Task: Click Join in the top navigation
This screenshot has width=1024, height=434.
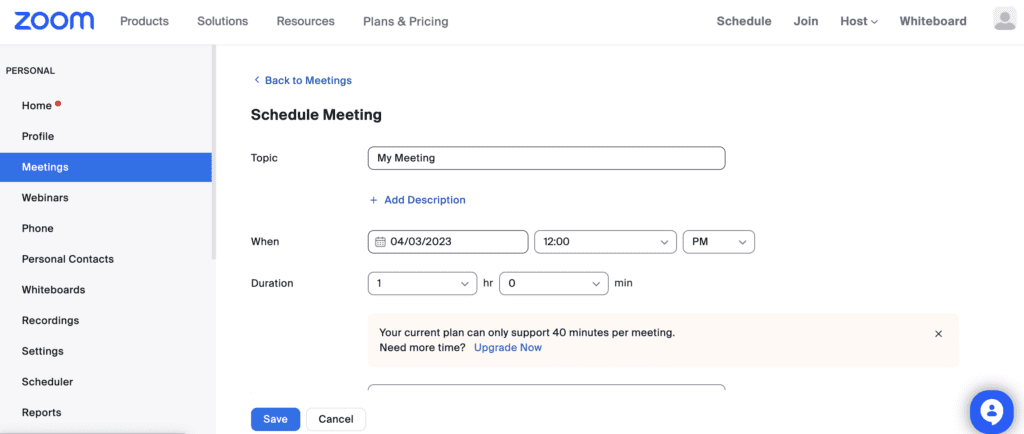Action: pyautogui.click(x=806, y=21)
